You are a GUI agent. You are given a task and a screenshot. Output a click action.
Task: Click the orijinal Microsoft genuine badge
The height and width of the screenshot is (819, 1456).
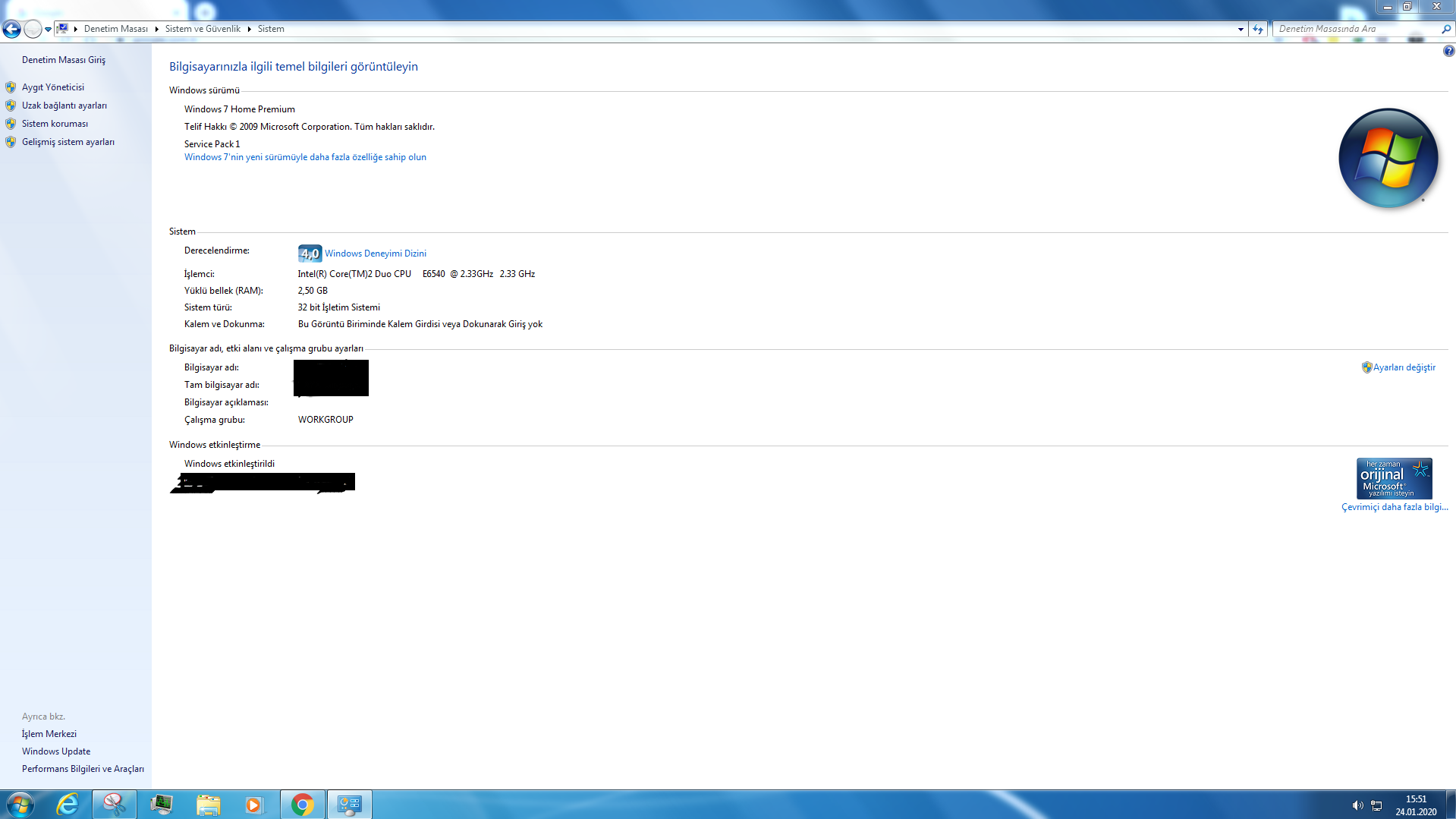(1395, 478)
